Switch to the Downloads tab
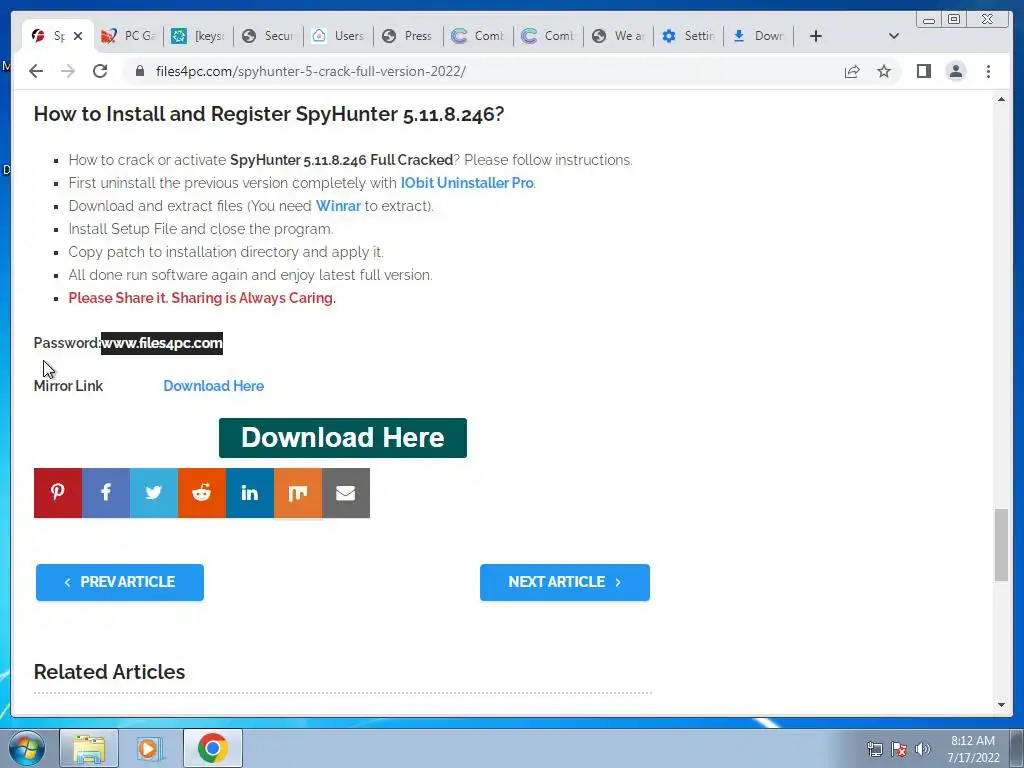This screenshot has height=768, width=1024. 759,36
